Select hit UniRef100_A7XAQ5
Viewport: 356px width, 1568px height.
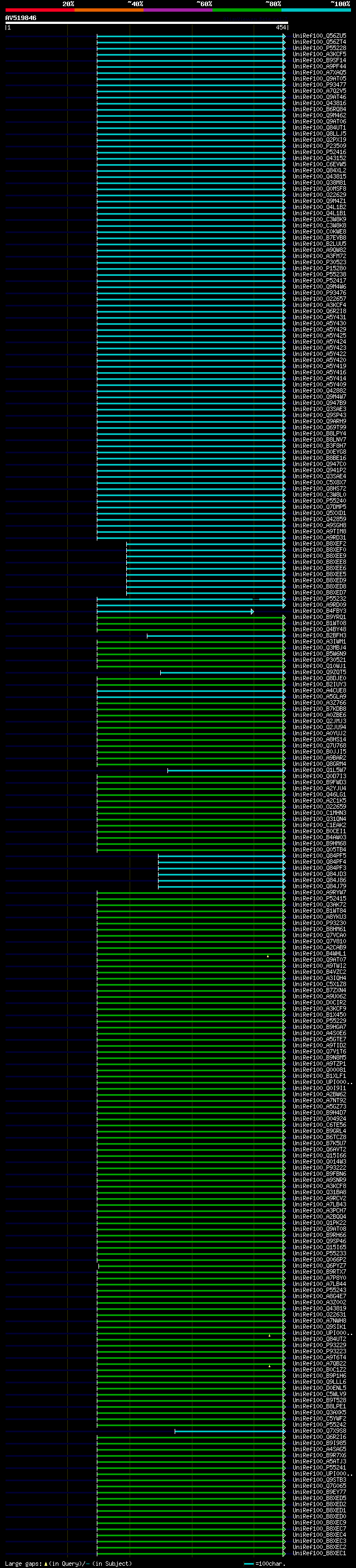pyautogui.click(x=319, y=72)
